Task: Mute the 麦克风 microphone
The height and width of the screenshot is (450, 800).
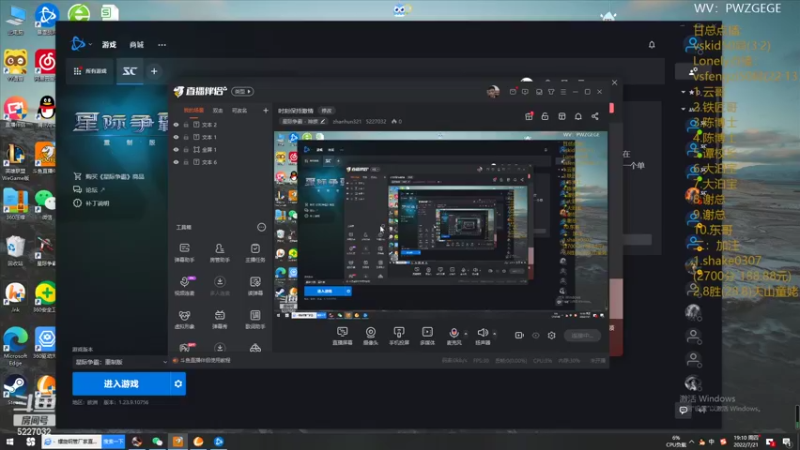Action: 454,336
